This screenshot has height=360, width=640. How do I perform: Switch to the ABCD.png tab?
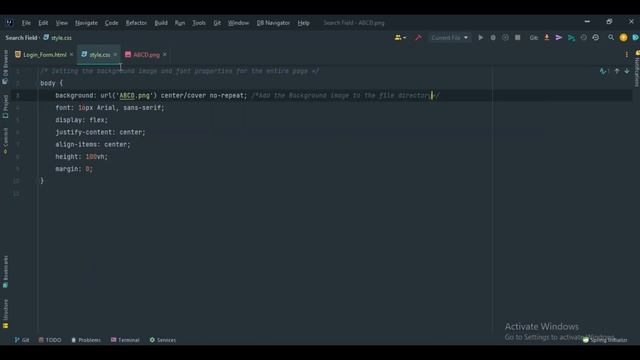tap(146, 55)
